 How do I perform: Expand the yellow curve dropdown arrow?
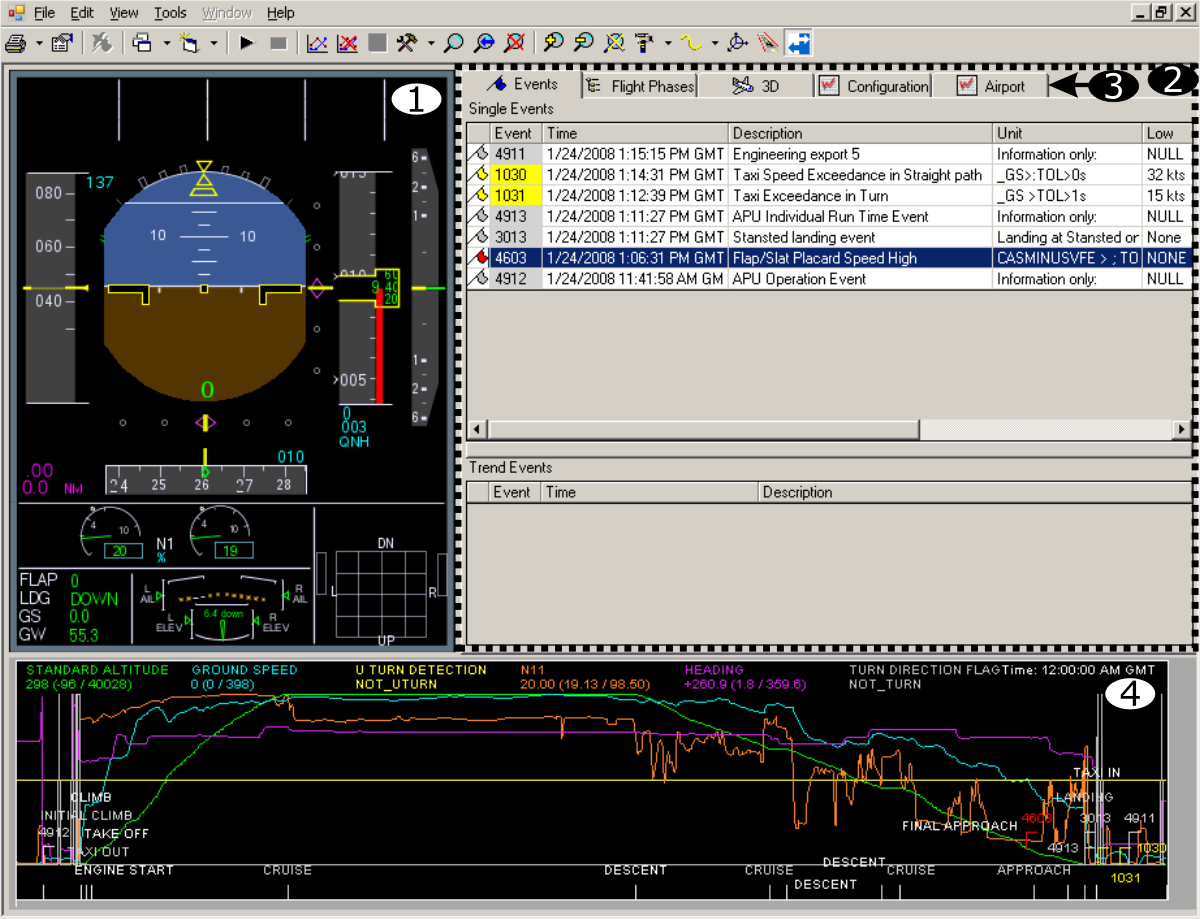715,44
